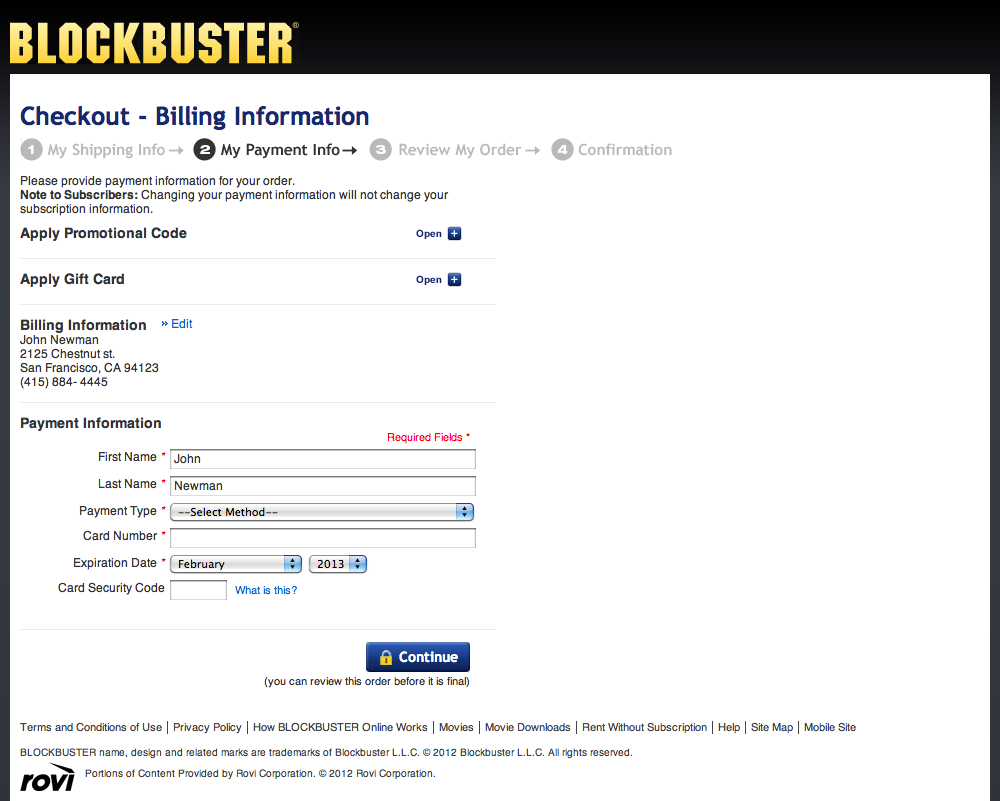Open the expiration year dropdown showing 2013
Image resolution: width=1000 pixels, height=801 pixels.
[337, 563]
